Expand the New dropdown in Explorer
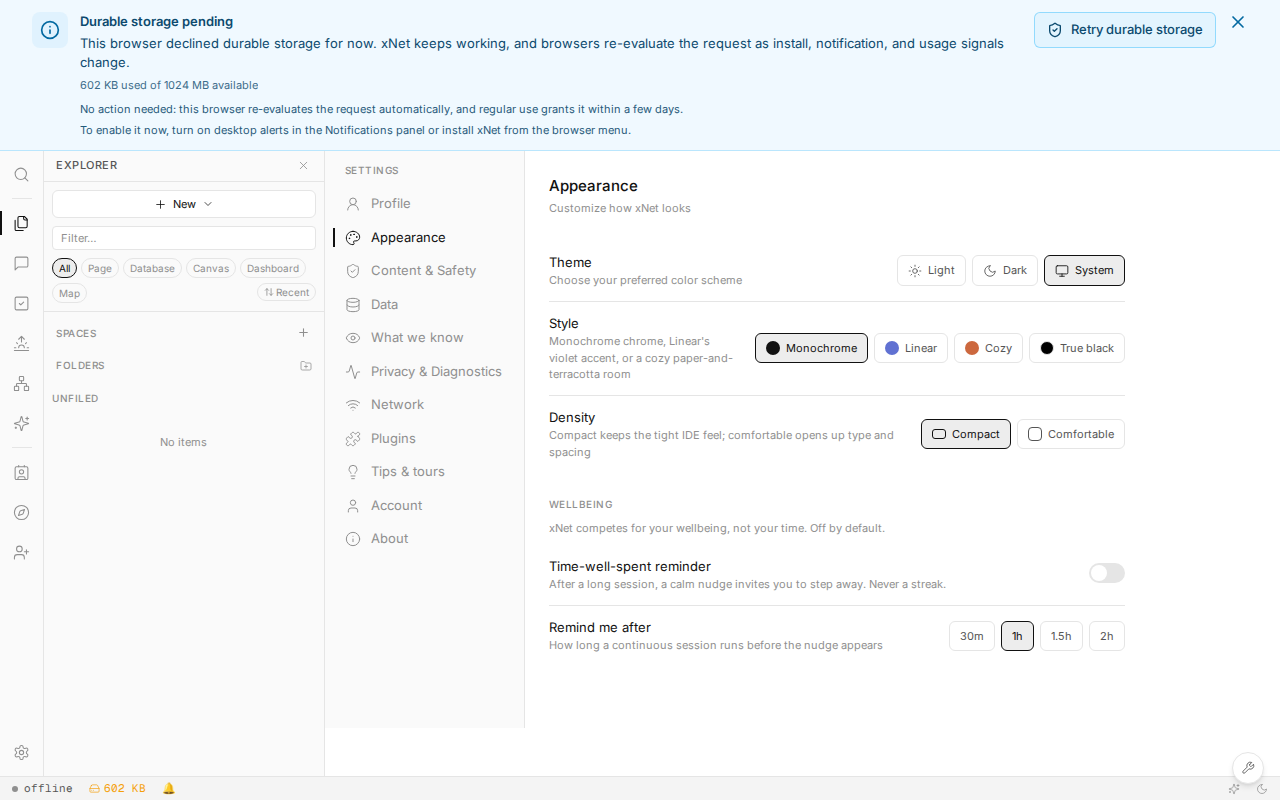 coord(184,204)
